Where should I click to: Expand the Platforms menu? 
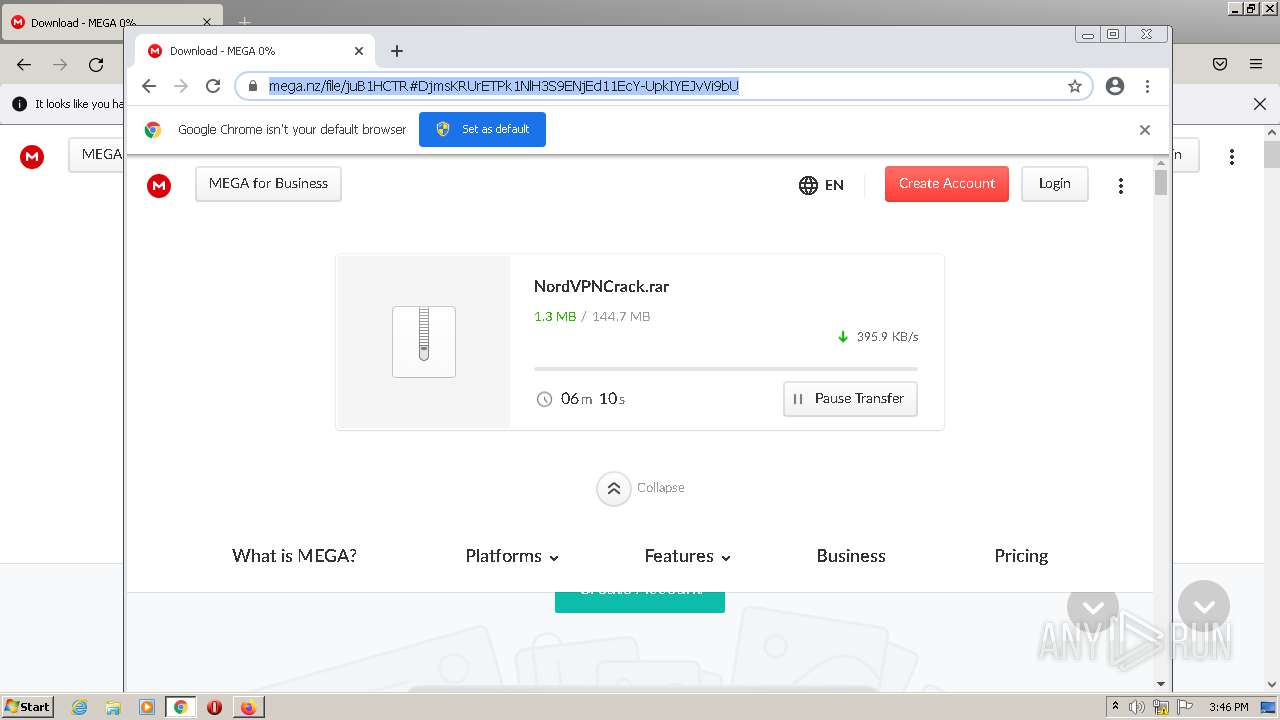coord(512,556)
